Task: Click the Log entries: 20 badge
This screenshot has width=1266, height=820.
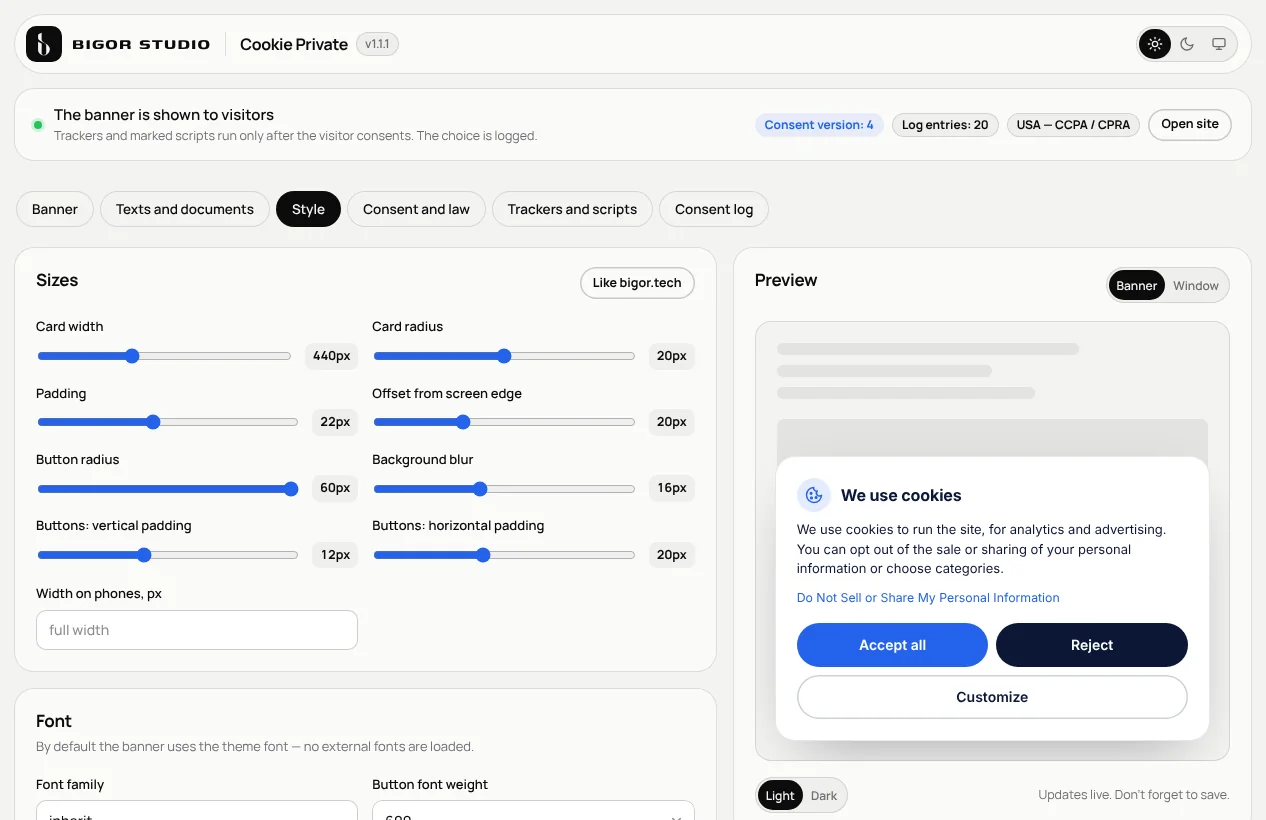Action: coord(945,125)
